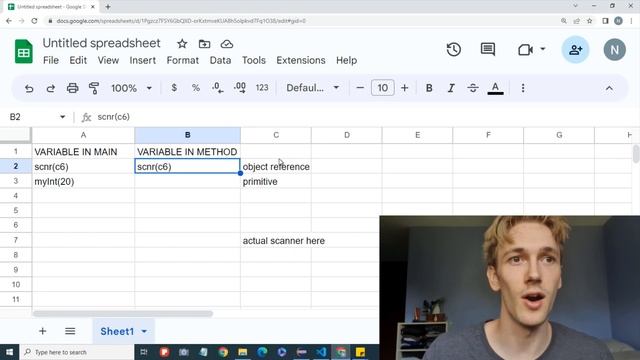Star the Untitled spreadsheet

pyautogui.click(x=182, y=44)
